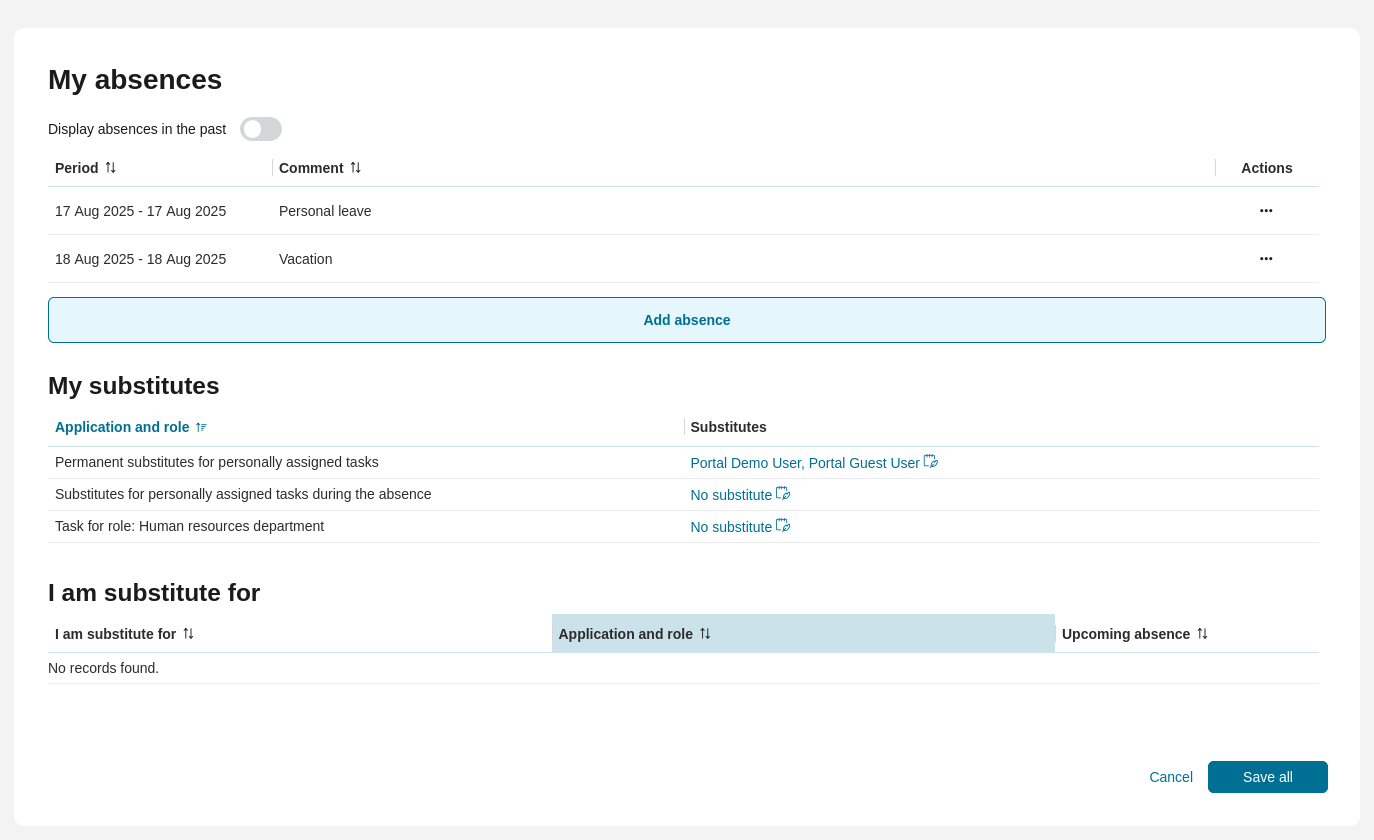Sort by I am substitute for column icon
Screen dimensions: 1374x840
pyautogui.click(x=188, y=634)
